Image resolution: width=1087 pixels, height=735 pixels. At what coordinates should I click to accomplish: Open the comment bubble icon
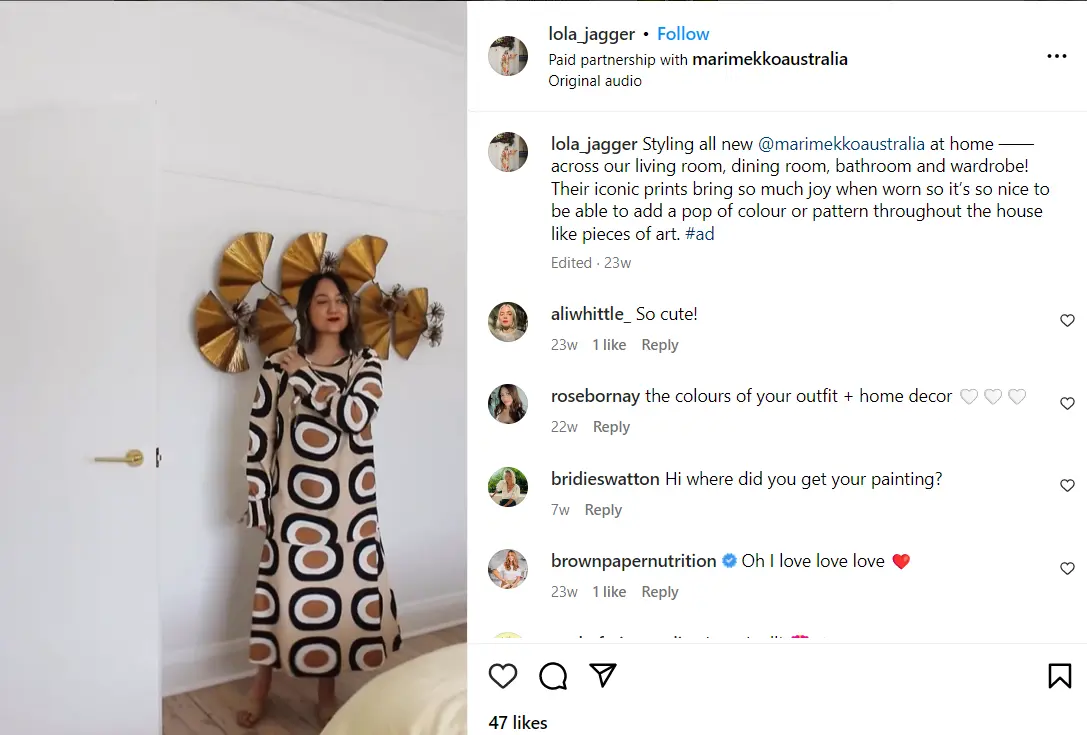pyautogui.click(x=553, y=677)
